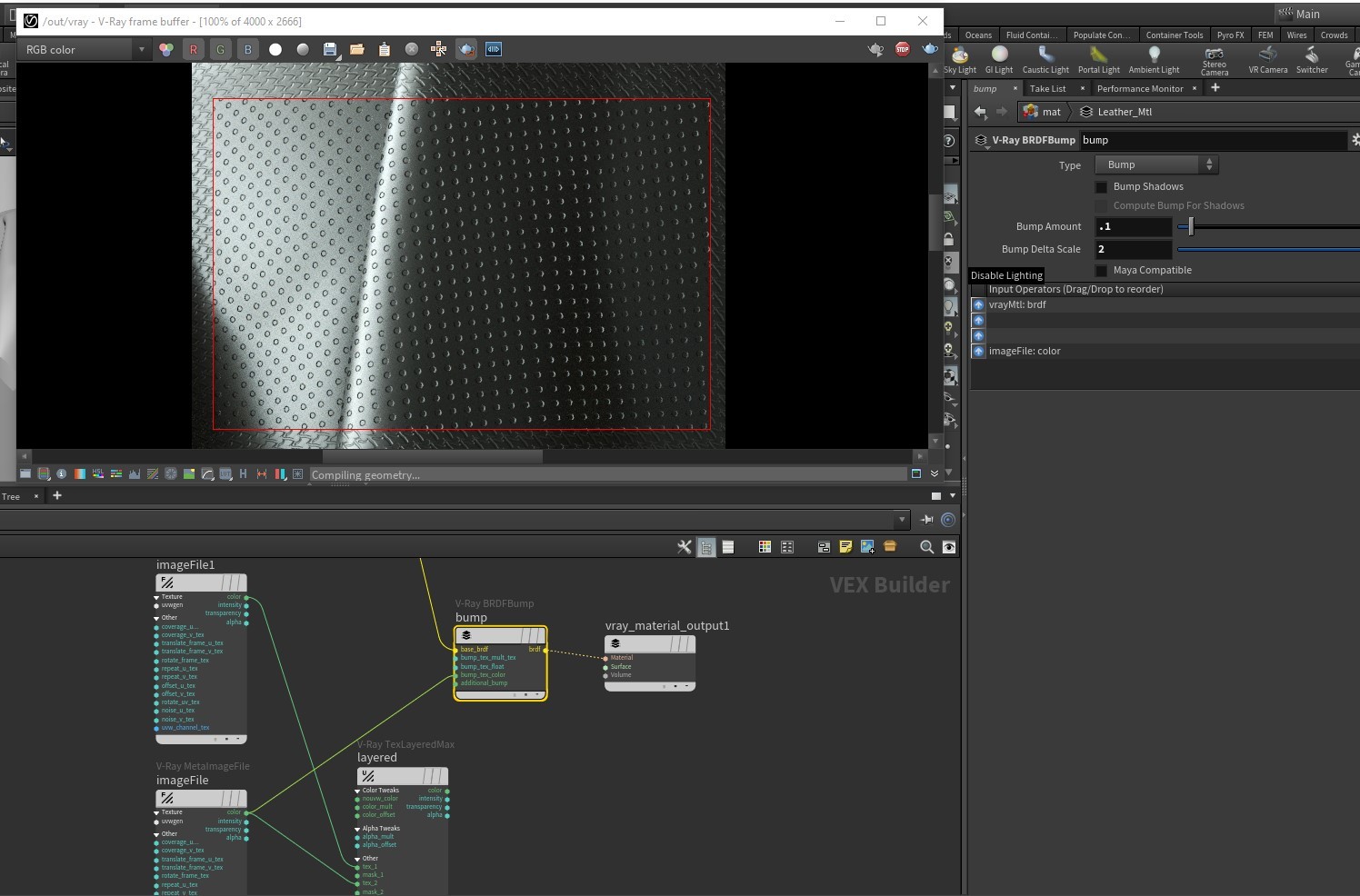Open the Oceans shelf tab
The height and width of the screenshot is (896, 1360).
pos(978,35)
